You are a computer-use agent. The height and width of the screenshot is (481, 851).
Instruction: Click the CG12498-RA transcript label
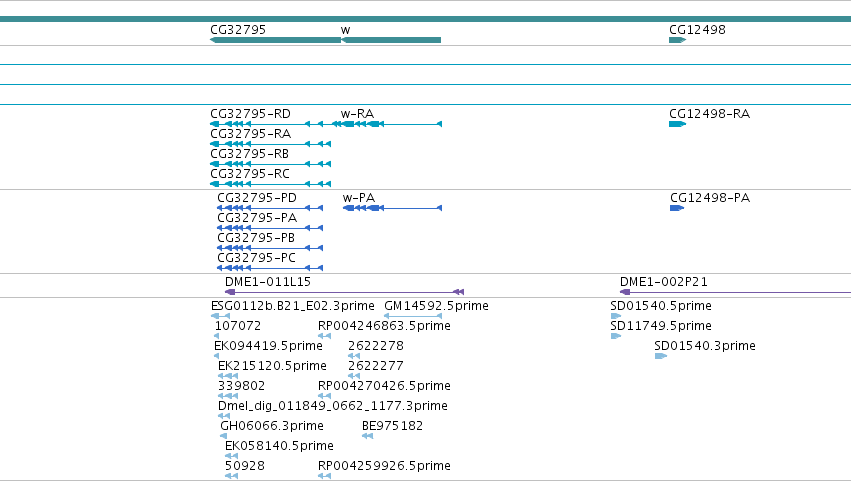click(709, 114)
